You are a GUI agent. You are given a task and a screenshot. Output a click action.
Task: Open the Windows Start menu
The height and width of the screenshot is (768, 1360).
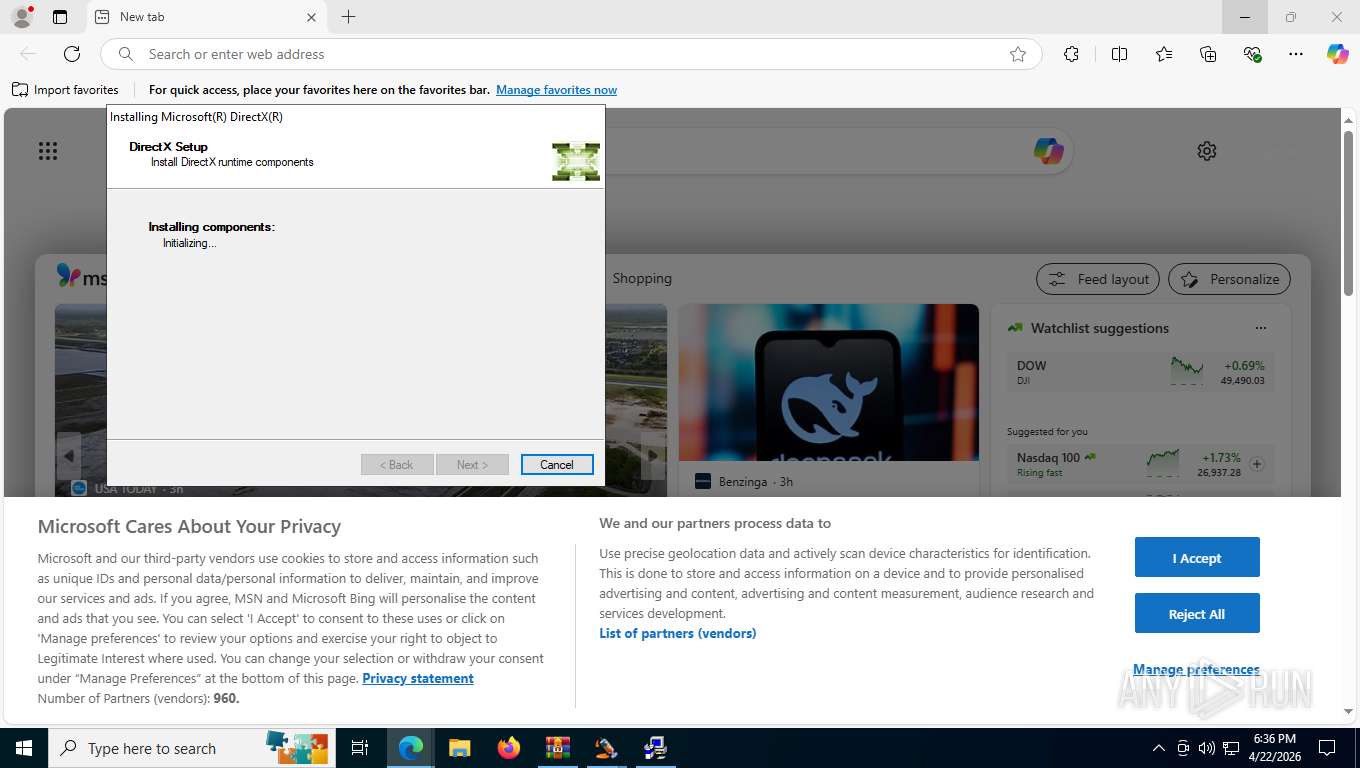click(x=23, y=748)
